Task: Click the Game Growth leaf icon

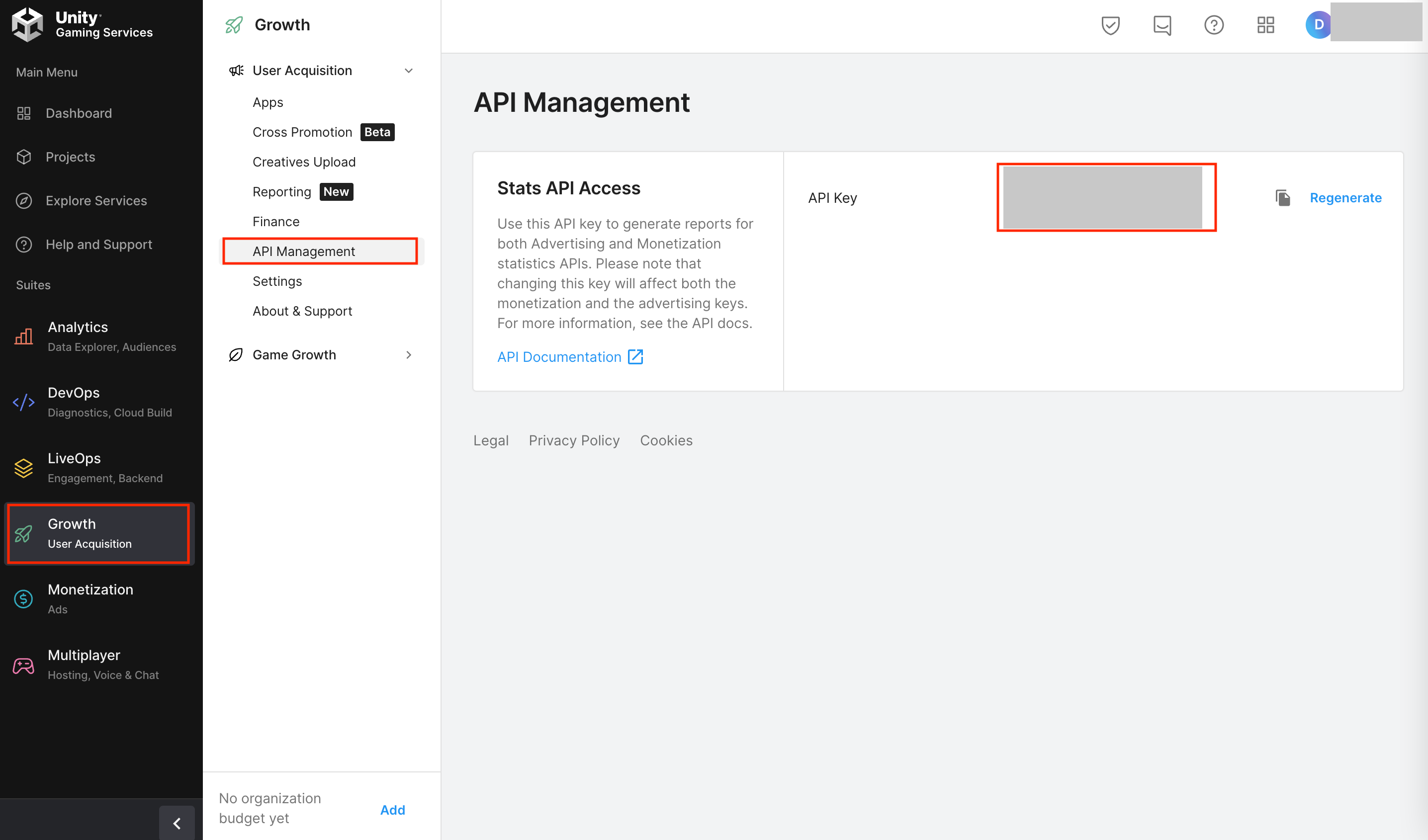Action: coord(236,354)
